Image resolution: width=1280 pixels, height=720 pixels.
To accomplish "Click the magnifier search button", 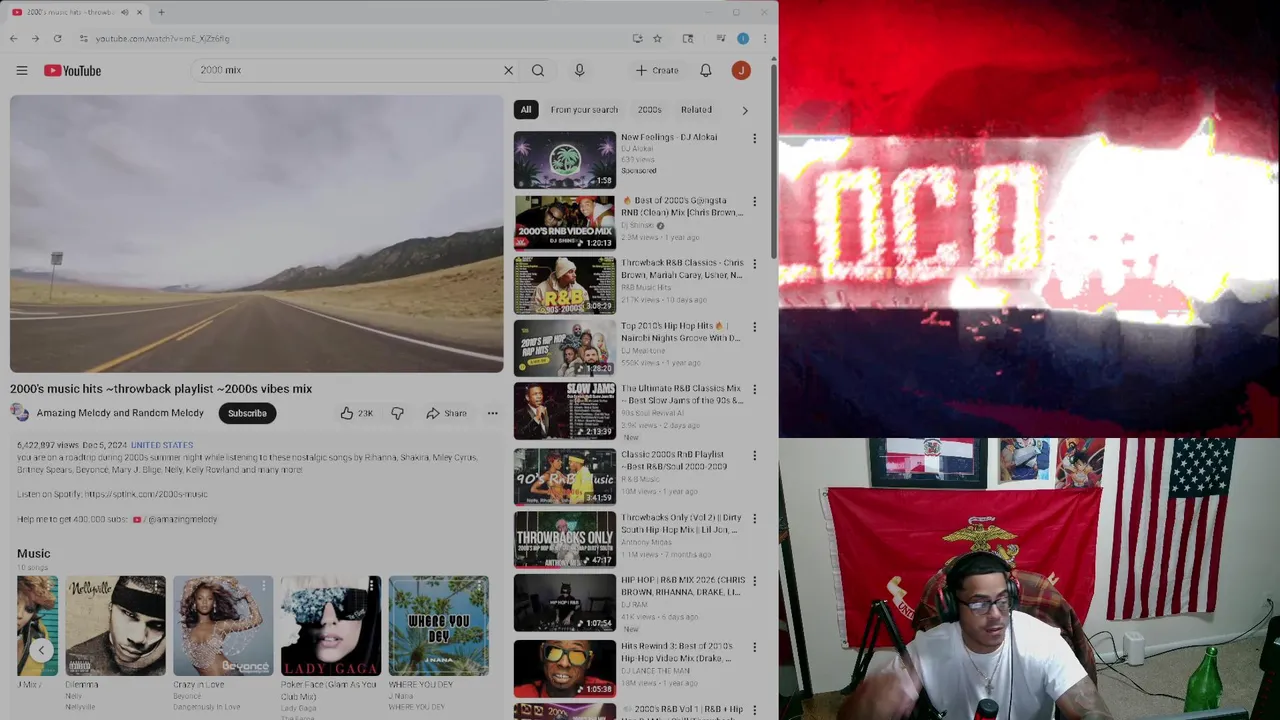I will coord(538,70).
